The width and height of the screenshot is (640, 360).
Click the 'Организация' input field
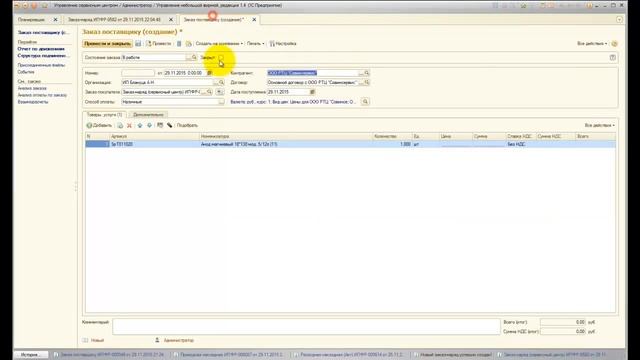(168, 82)
